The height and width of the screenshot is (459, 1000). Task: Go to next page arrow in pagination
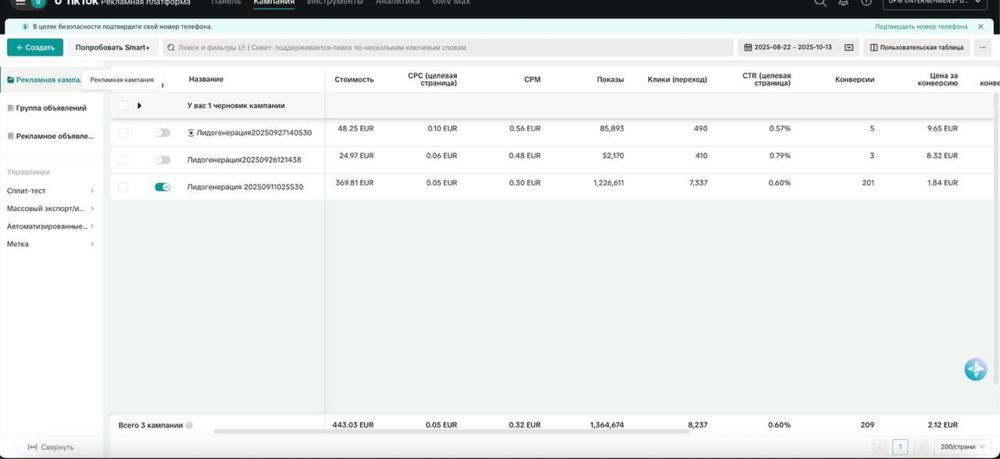[x=920, y=447]
